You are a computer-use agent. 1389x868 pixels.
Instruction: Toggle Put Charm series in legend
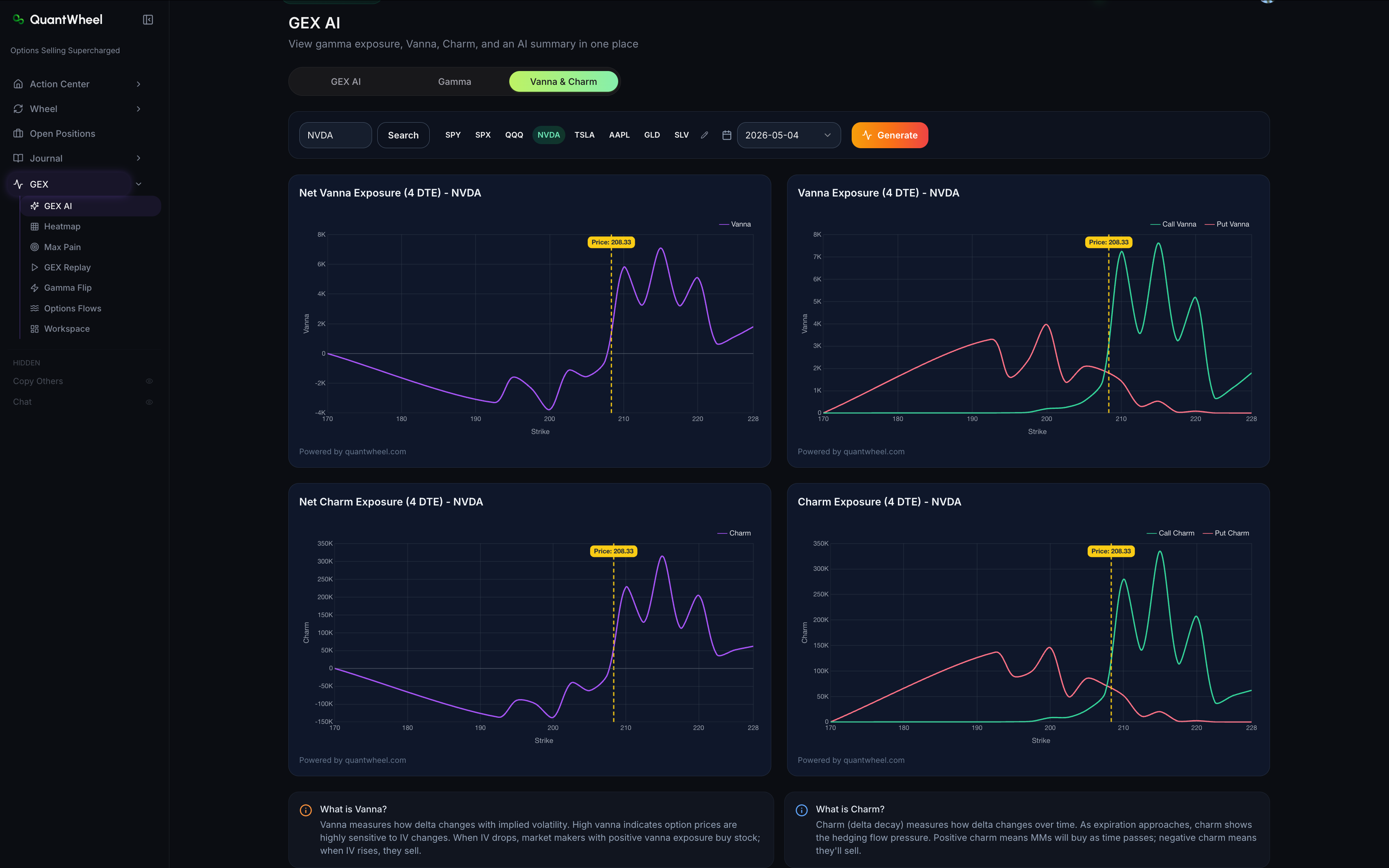pyautogui.click(x=1226, y=533)
